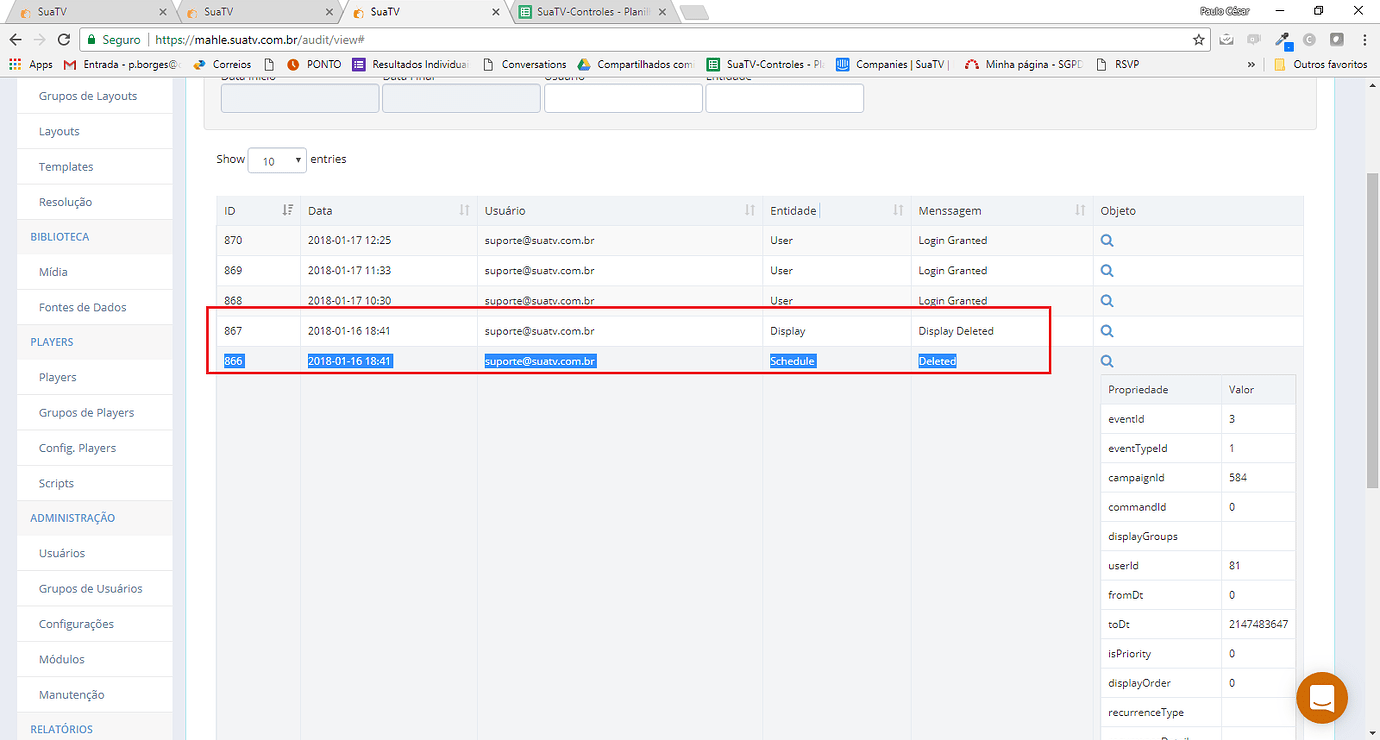Open the support chat bubble
Screen dimensions: 1380x740
pos(1322,697)
